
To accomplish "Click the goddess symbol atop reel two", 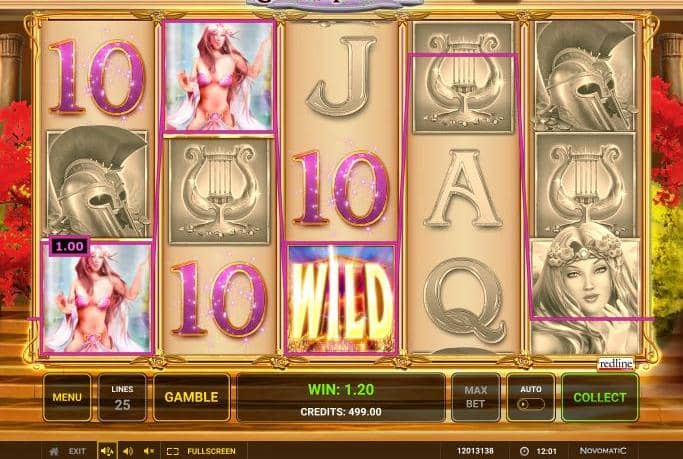I will (219, 76).
